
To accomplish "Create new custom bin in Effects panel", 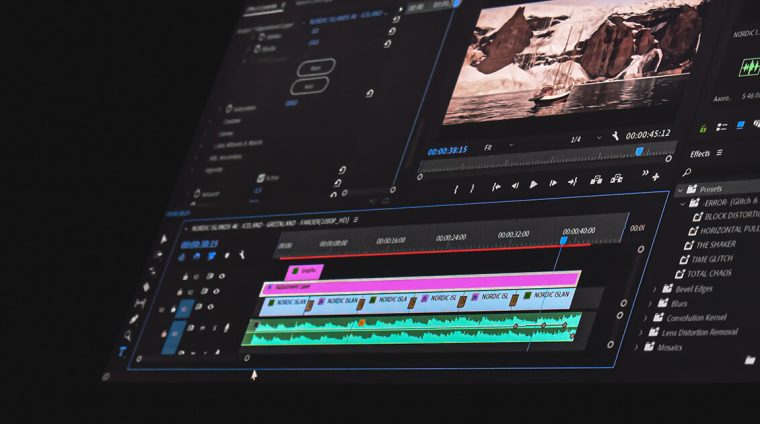I will 750,360.
